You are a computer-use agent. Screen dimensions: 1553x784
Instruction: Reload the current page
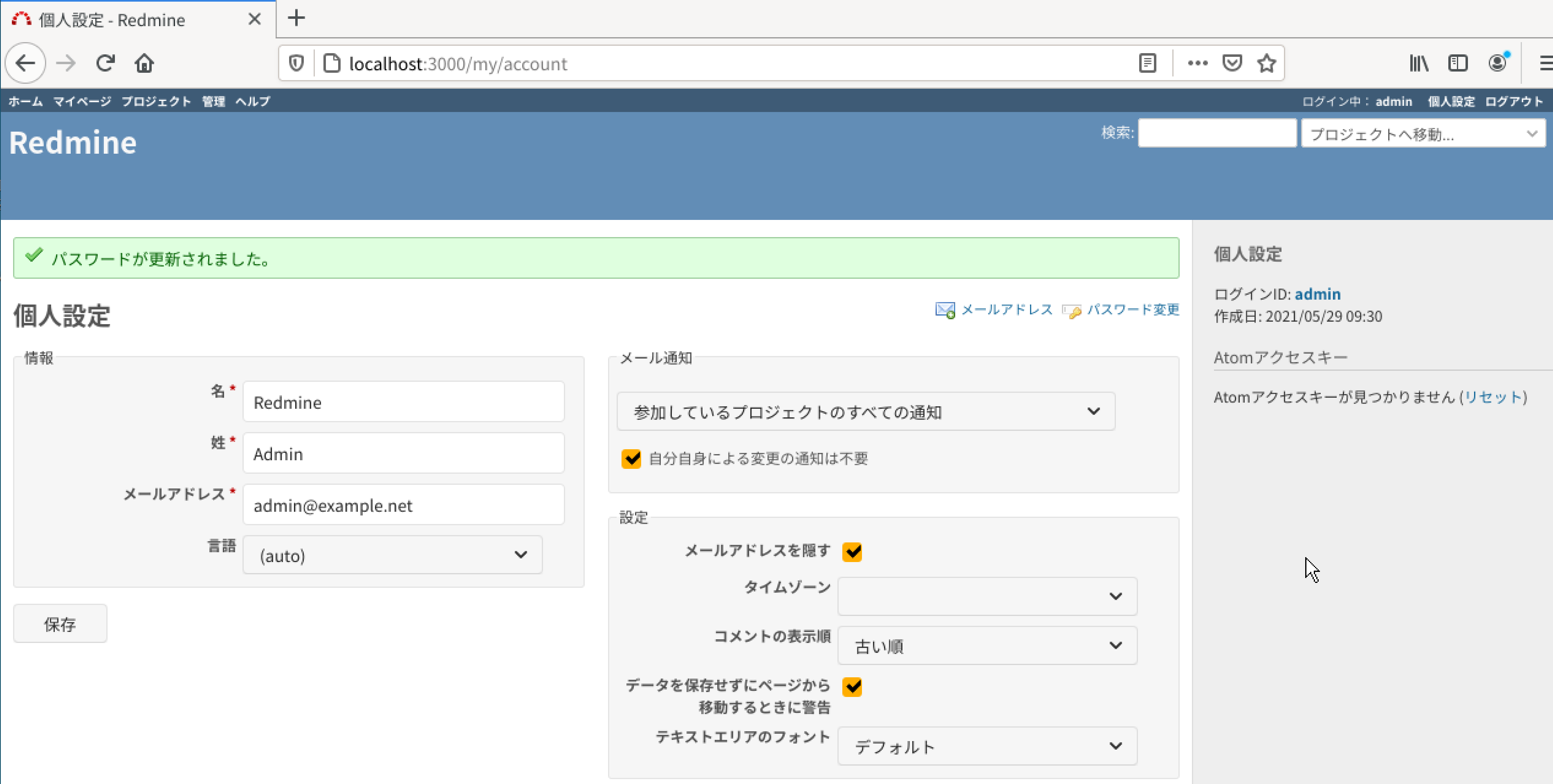[105, 63]
